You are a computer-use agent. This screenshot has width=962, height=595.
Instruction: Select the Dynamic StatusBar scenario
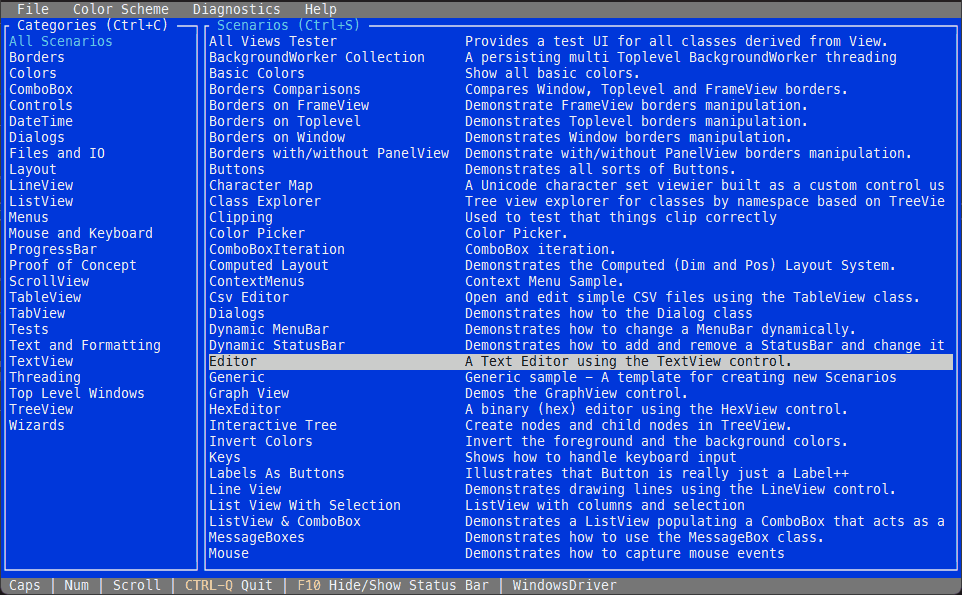(277, 344)
